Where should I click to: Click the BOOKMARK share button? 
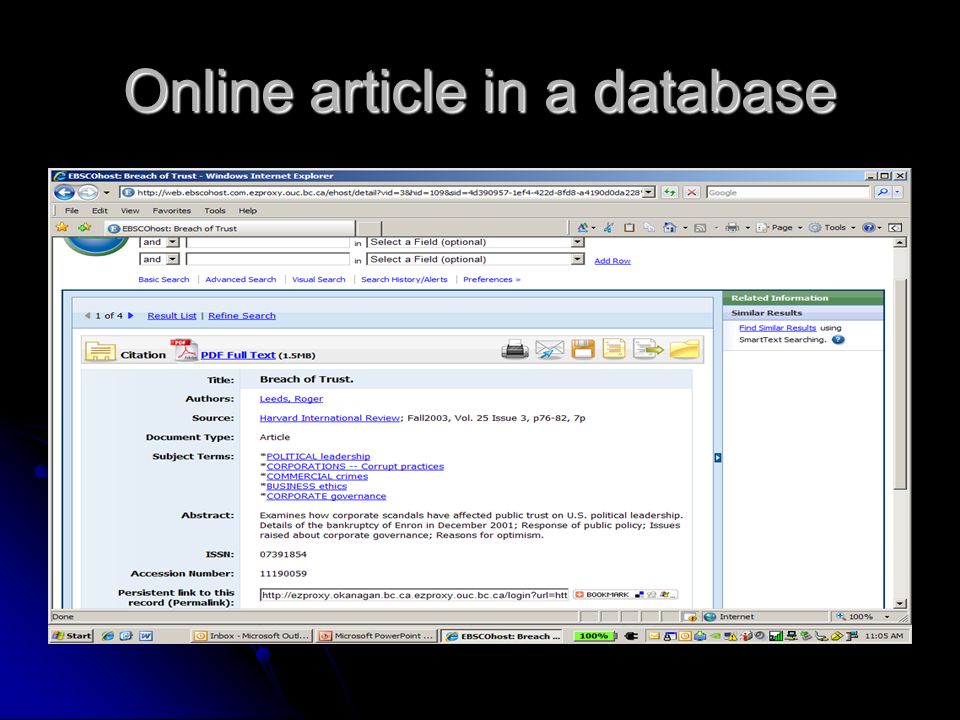[624, 594]
